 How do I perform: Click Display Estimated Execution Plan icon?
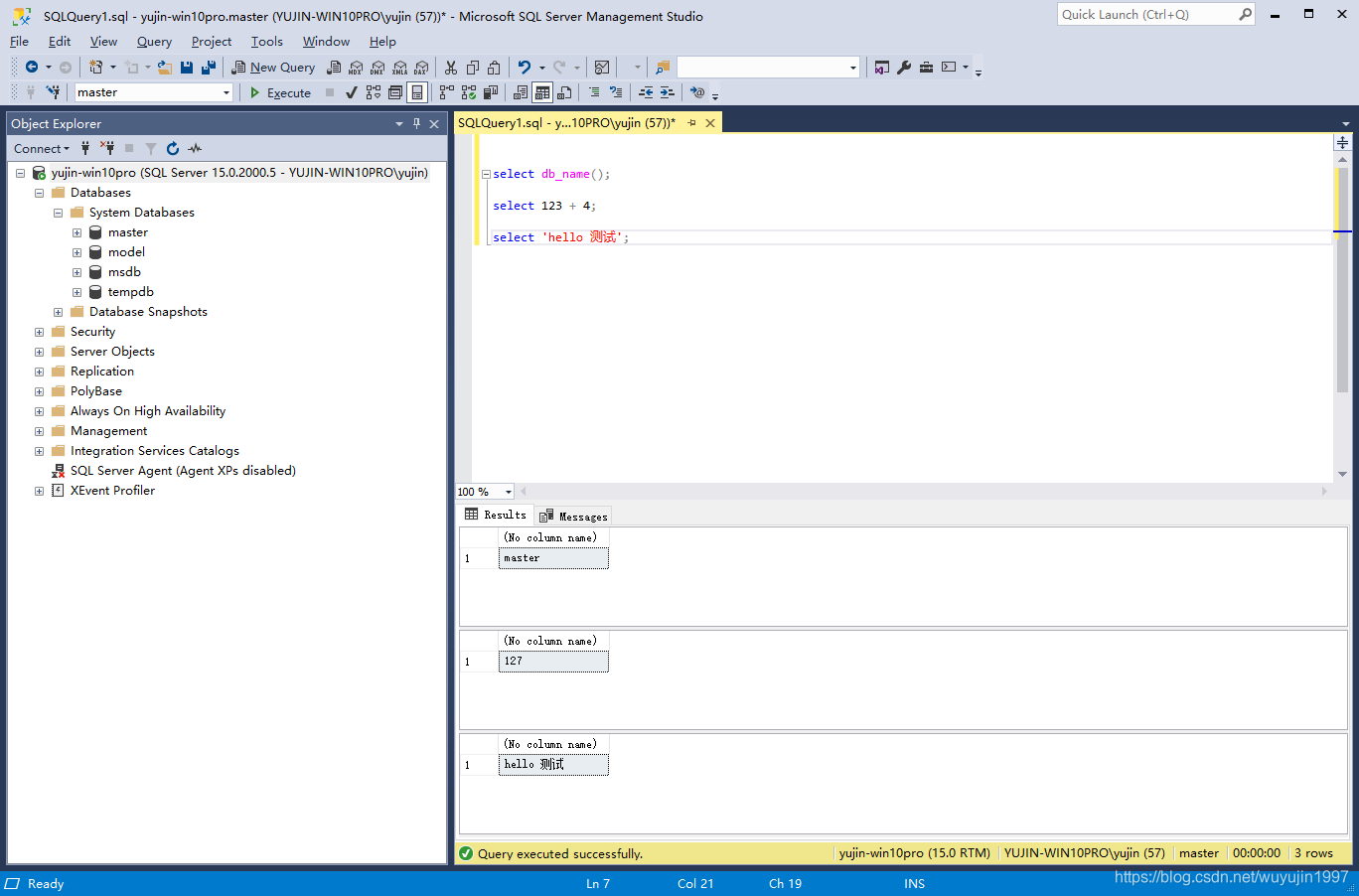[374, 92]
